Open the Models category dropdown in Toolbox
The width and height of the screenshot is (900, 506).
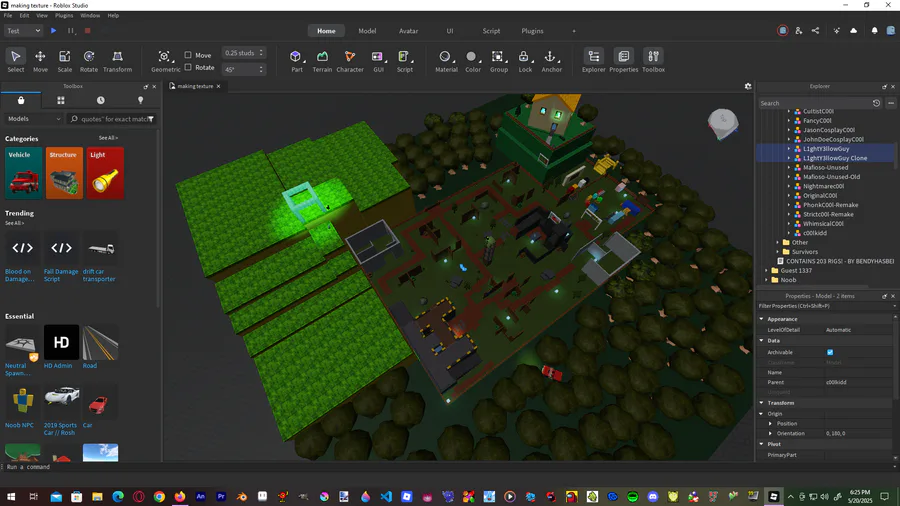34,119
